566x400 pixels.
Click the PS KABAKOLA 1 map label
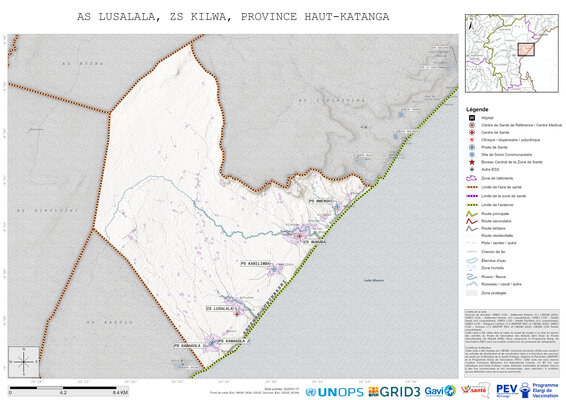pyautogui.click(x=189, y=346)
